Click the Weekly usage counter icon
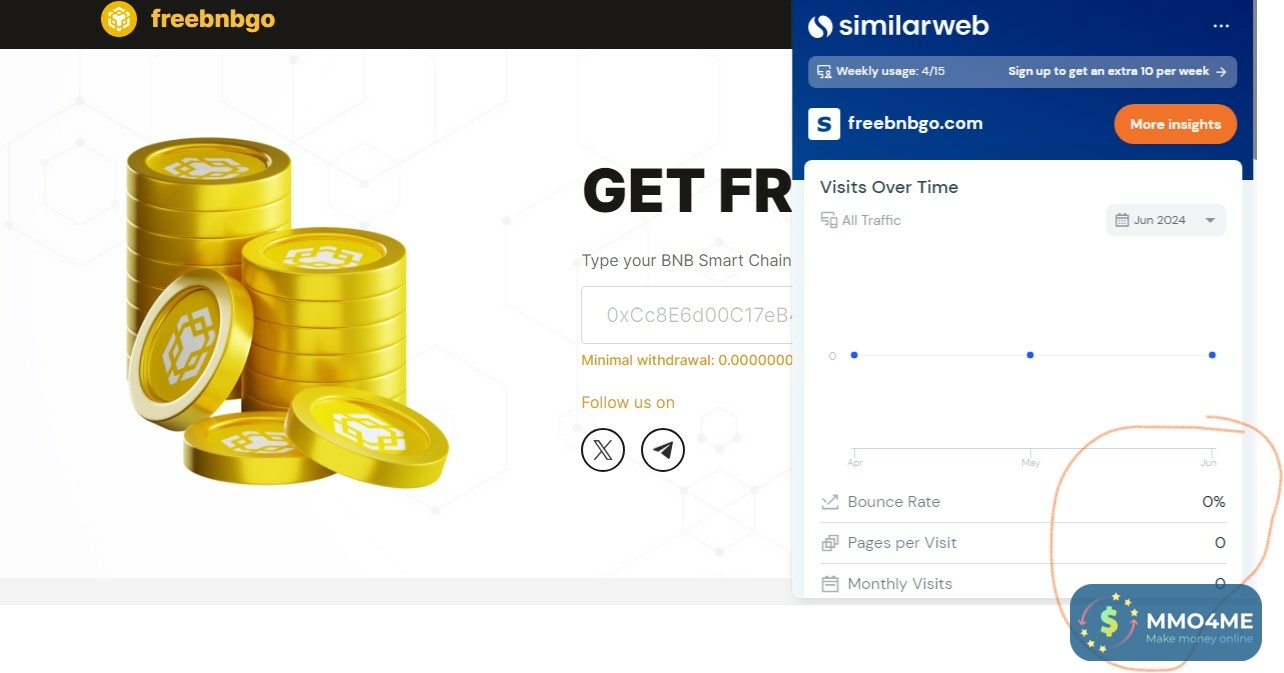This screenshot has height=673, width=1284. pos(824,72)
